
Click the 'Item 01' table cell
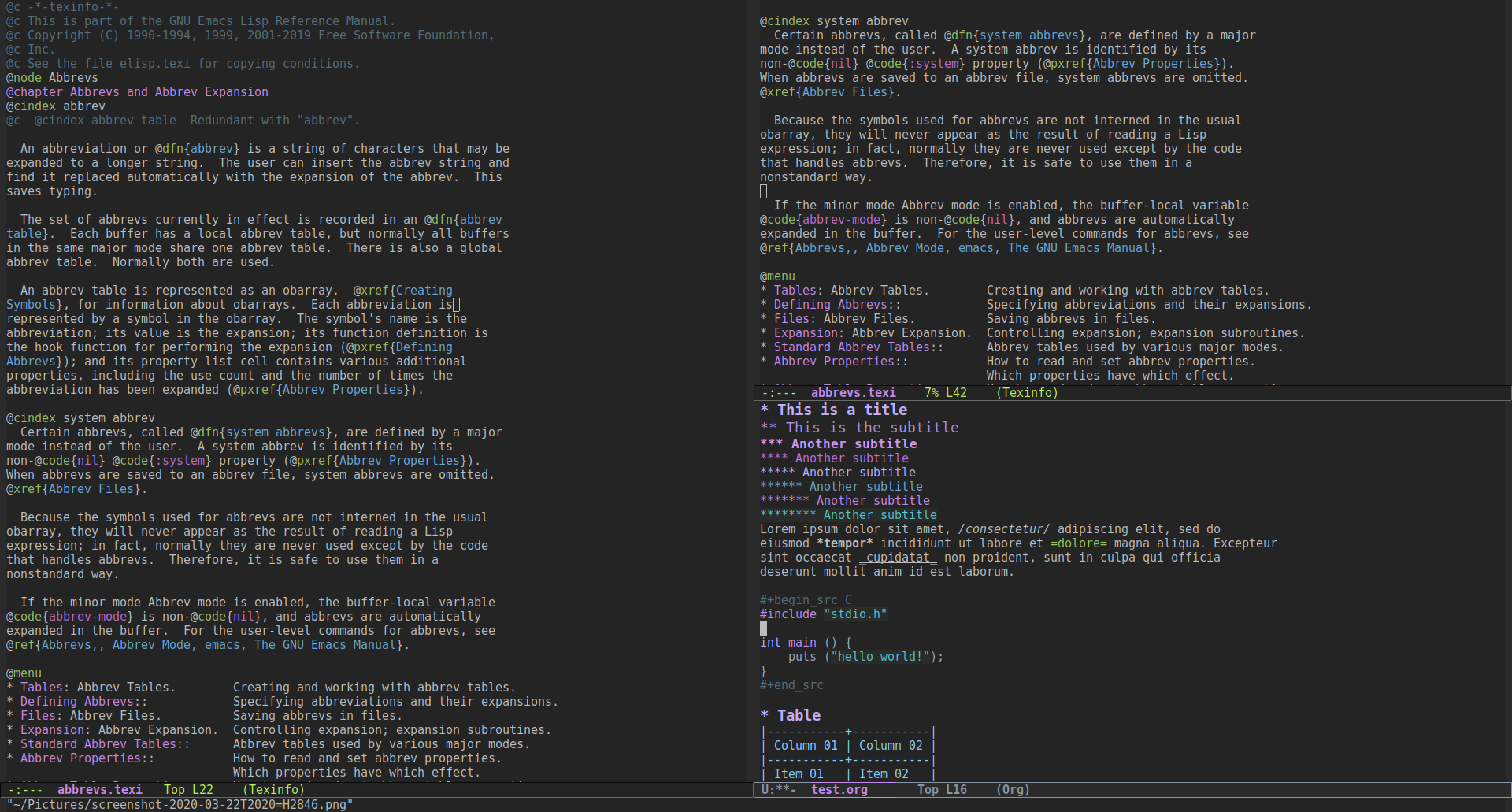point(799,773)
